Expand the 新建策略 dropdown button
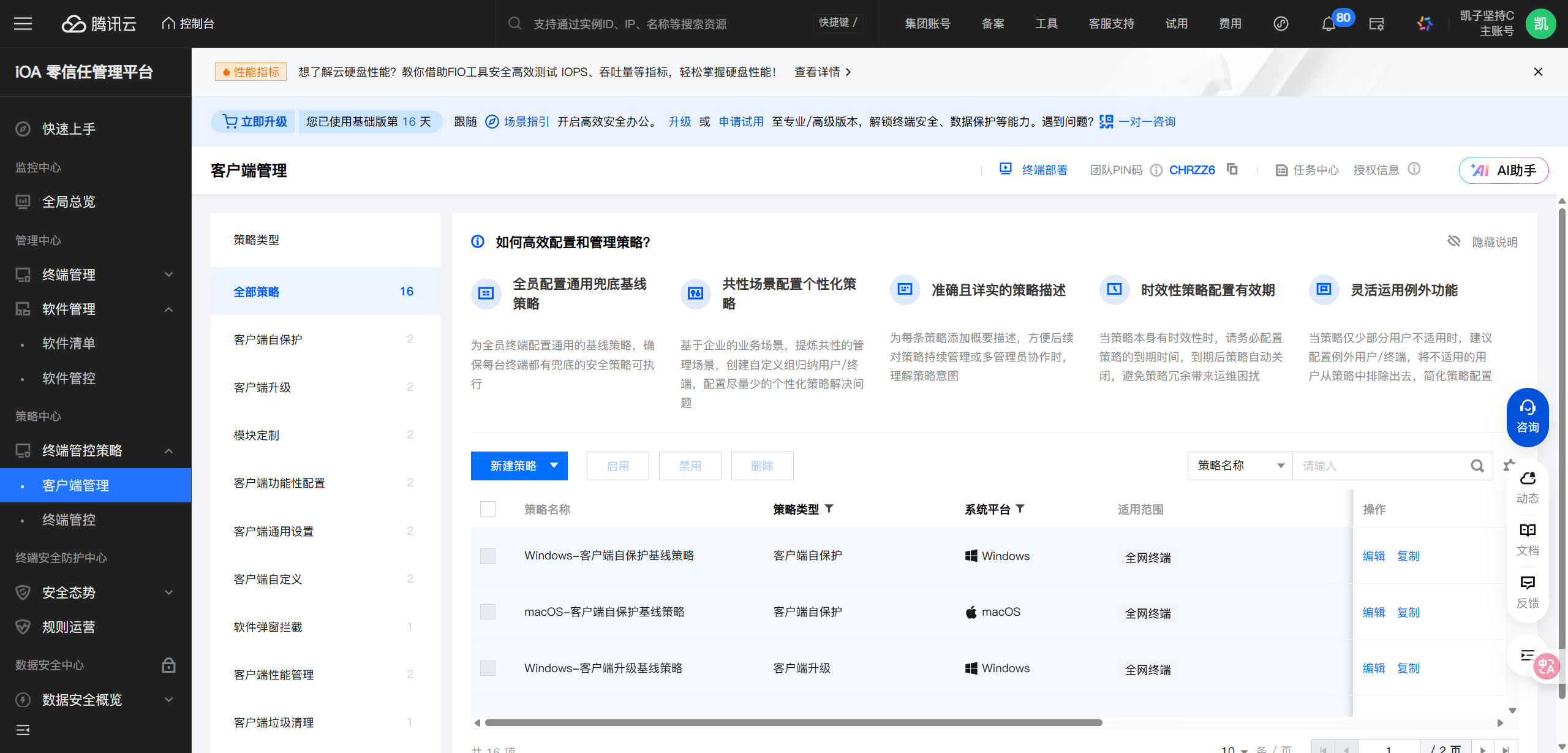Viewport: 1568px width, 753px height. coord(519,466)
